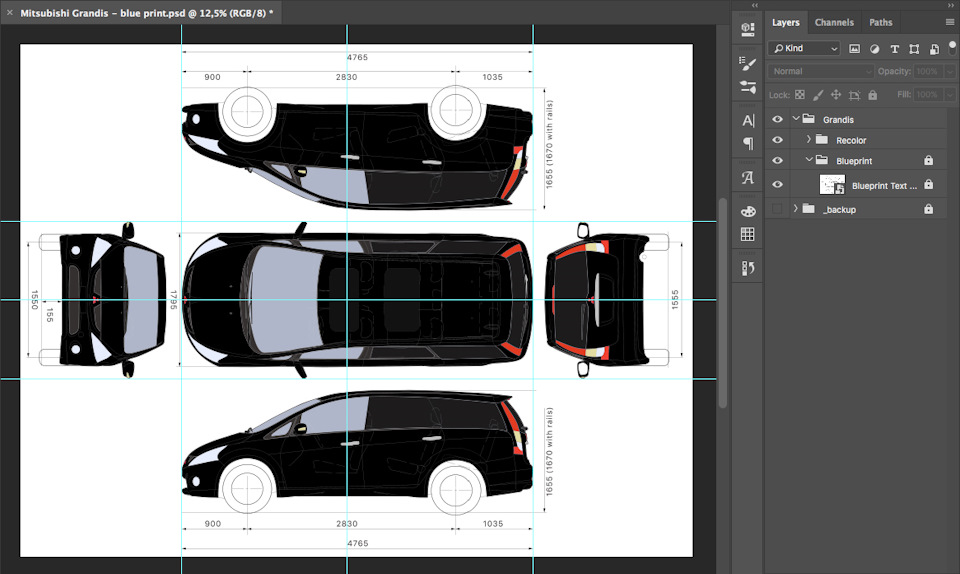This screenshot has width=960, height=574.
Task: Select the Grandis group name
Action: (x=838, y=120)
